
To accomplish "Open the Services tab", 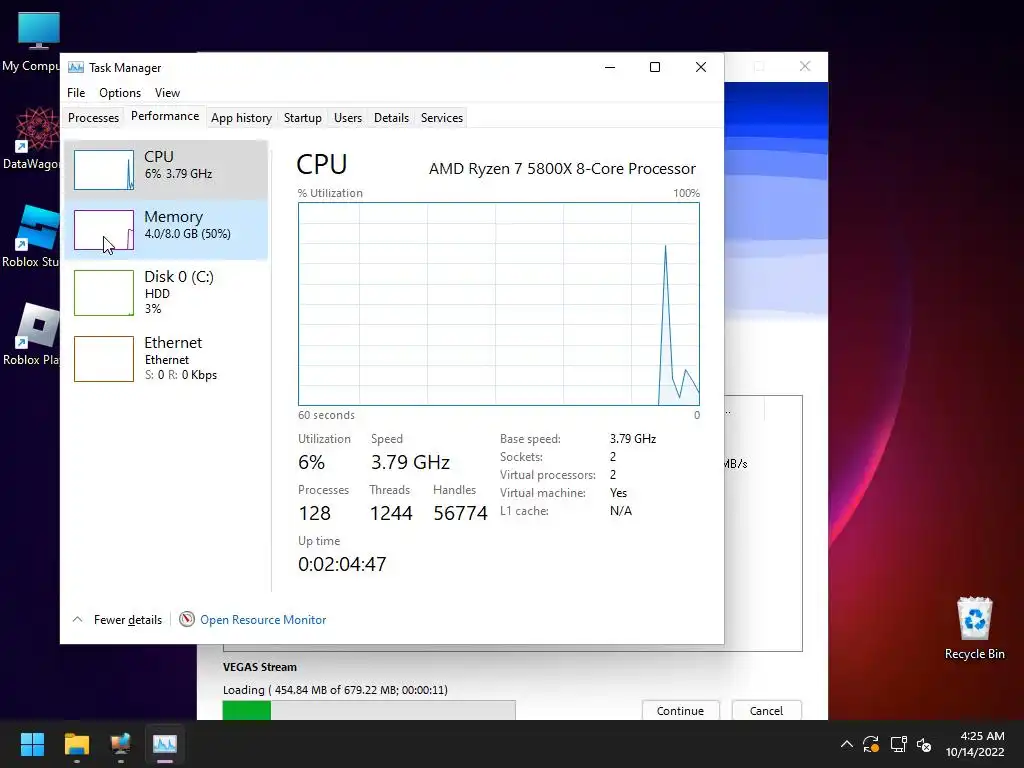I will (441, 118).
